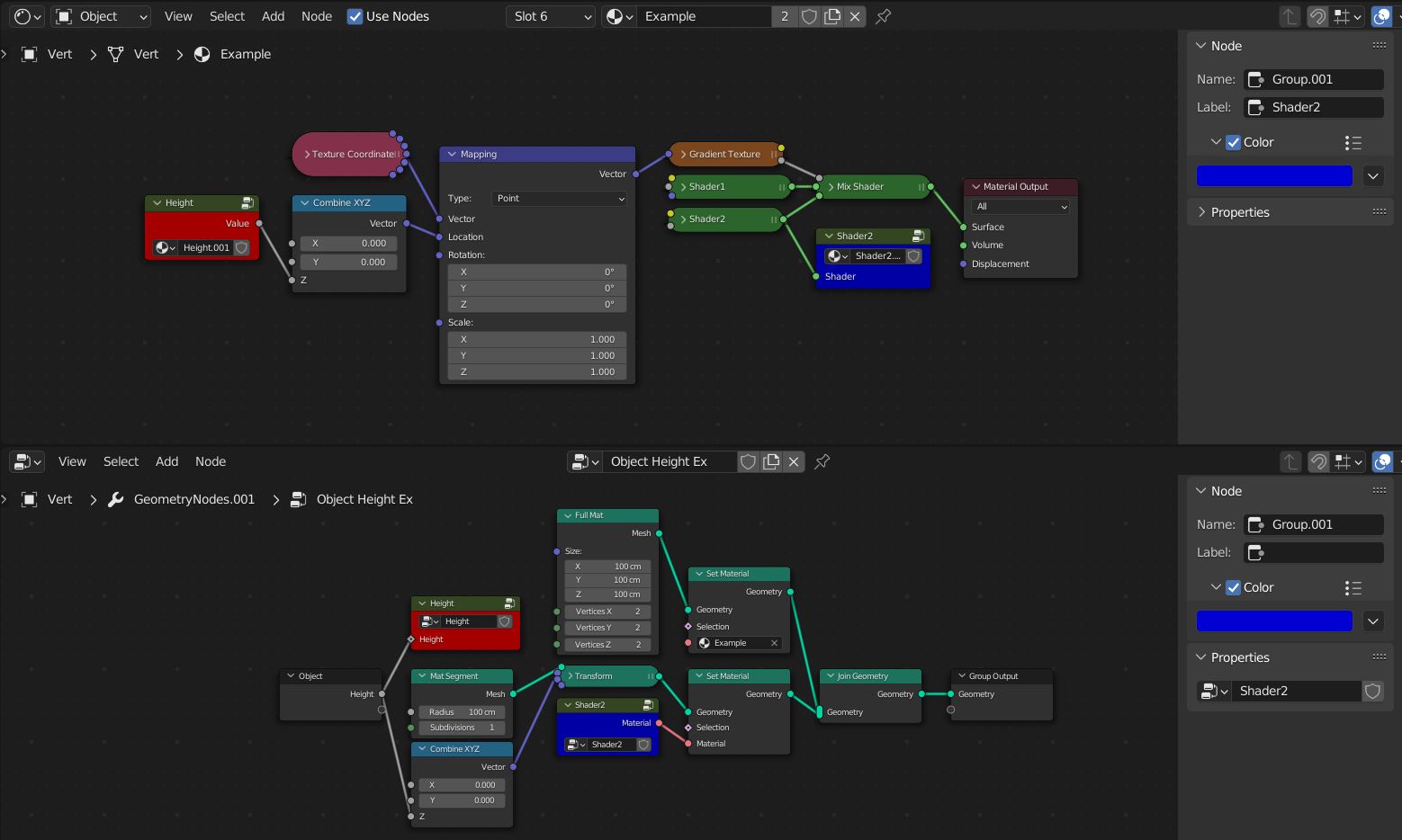This screenshot has height=840, width=1402.
Task: Click the empty Label field in geometry sidebar
Action: [x=1314, y=552]
